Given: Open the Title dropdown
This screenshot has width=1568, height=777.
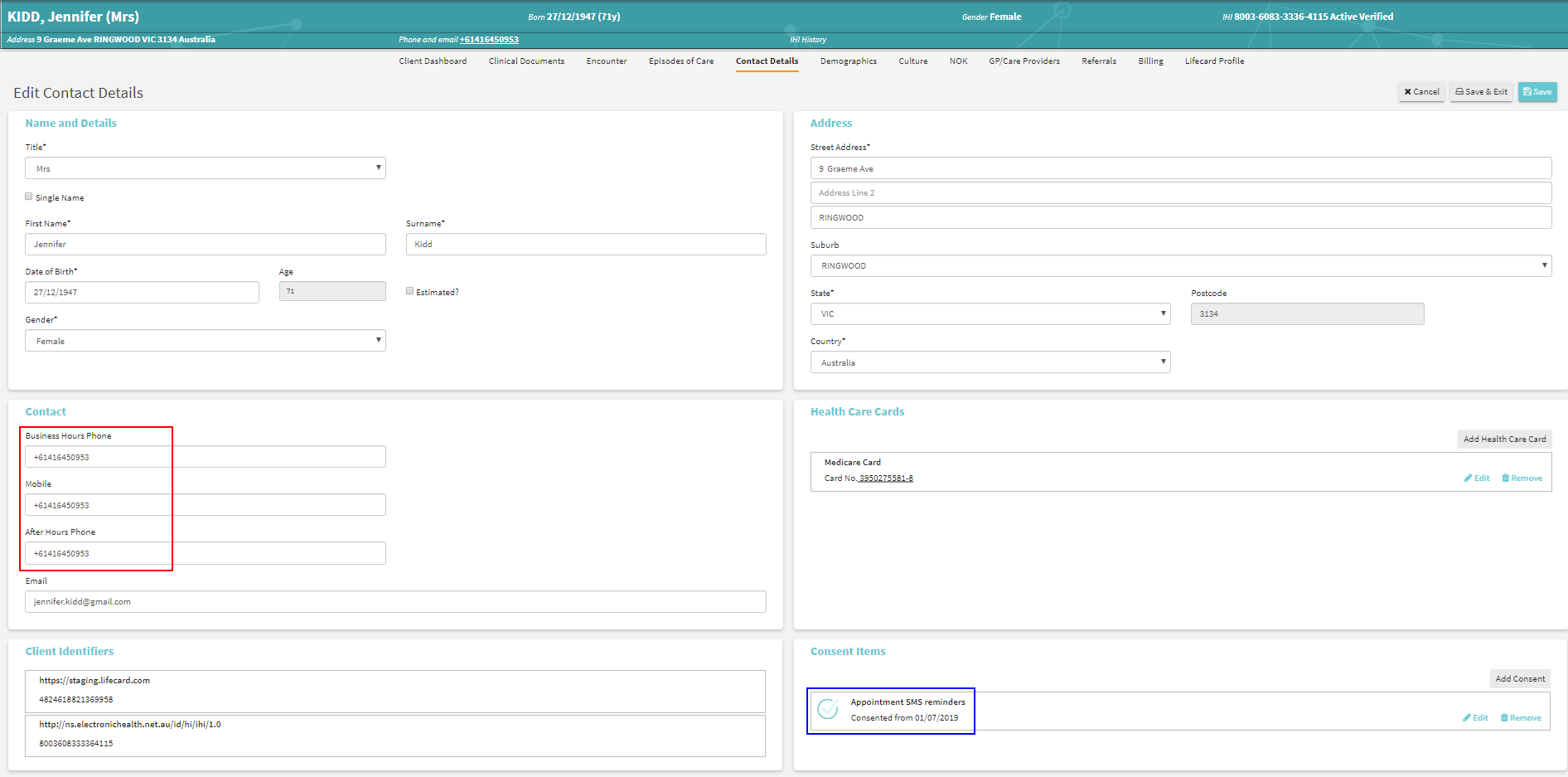Looking at the screenshot, I should [x=205, y=168].
